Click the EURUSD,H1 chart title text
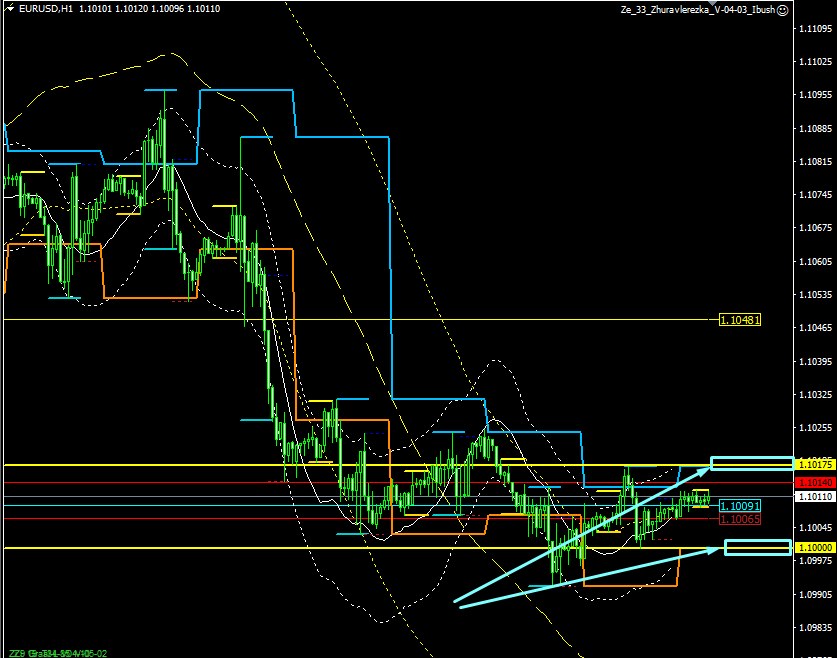The image size is (837, 658). point(46,9)
